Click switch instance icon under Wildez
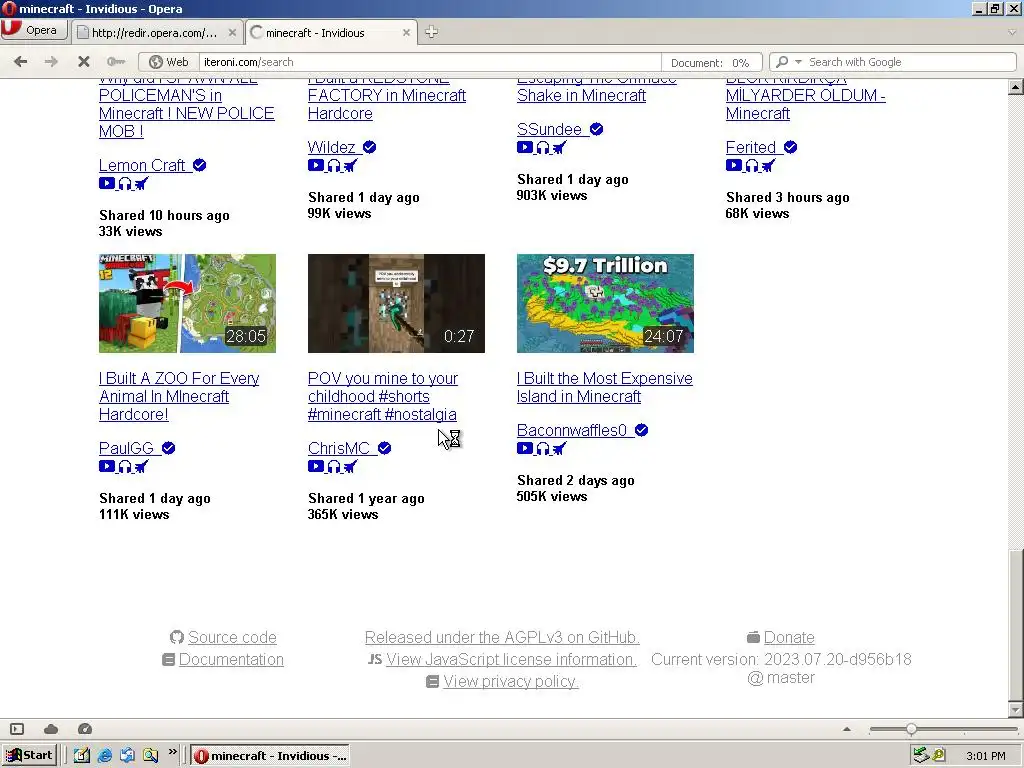Viewport: 1024px width, 768px height. pyautogui.click(x=349, y=166)
